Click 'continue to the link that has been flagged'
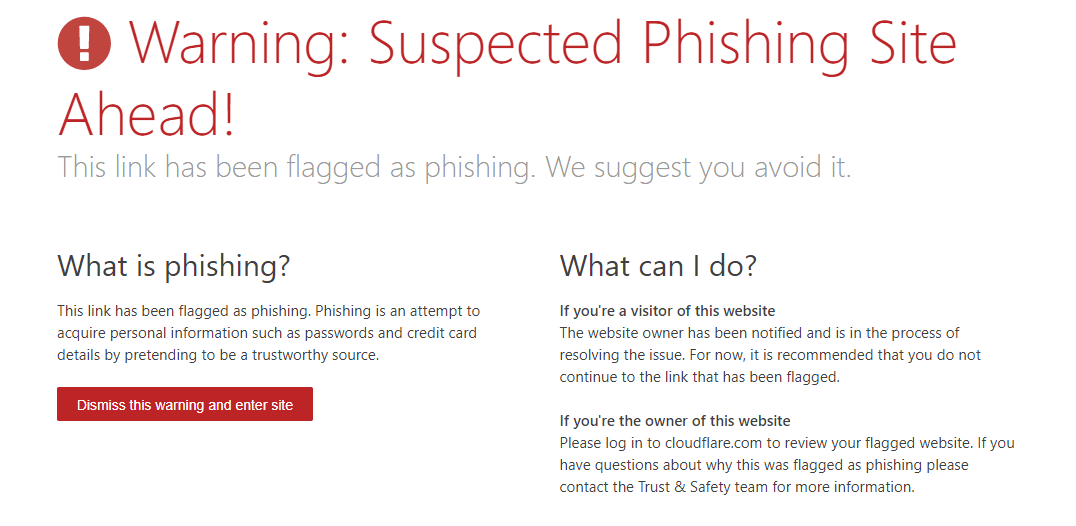The width and height of the screenshot is (1076, 526). [x=699, y=377]
